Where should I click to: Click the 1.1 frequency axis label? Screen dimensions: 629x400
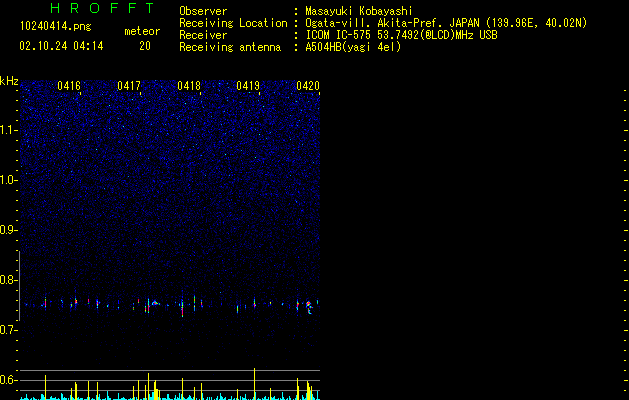[x=8, y=130]
